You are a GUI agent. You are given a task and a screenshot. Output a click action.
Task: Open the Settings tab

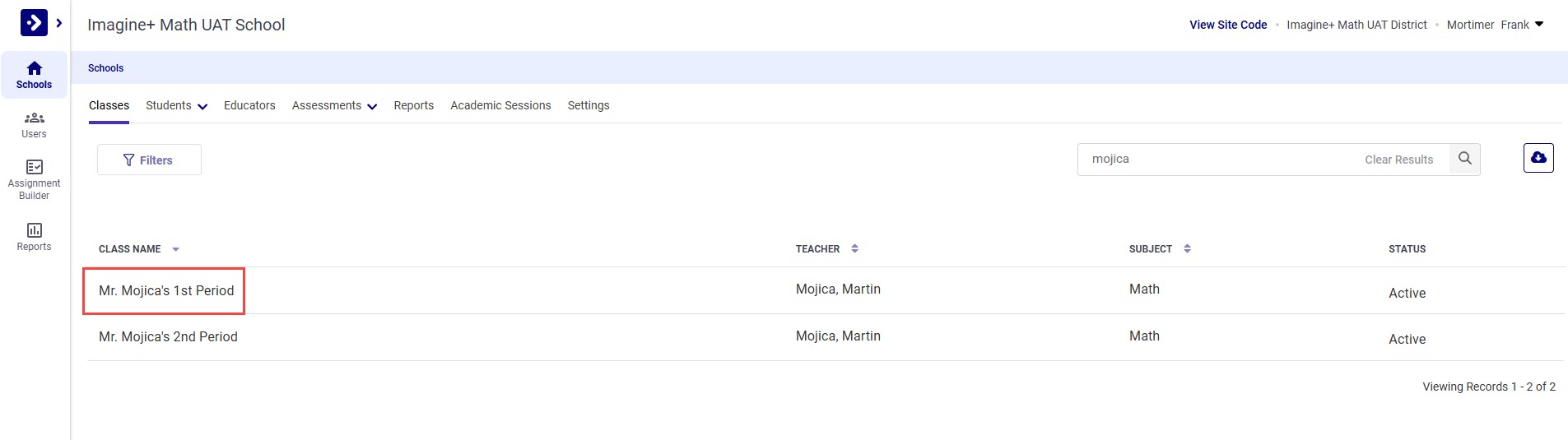click(589, 105)
